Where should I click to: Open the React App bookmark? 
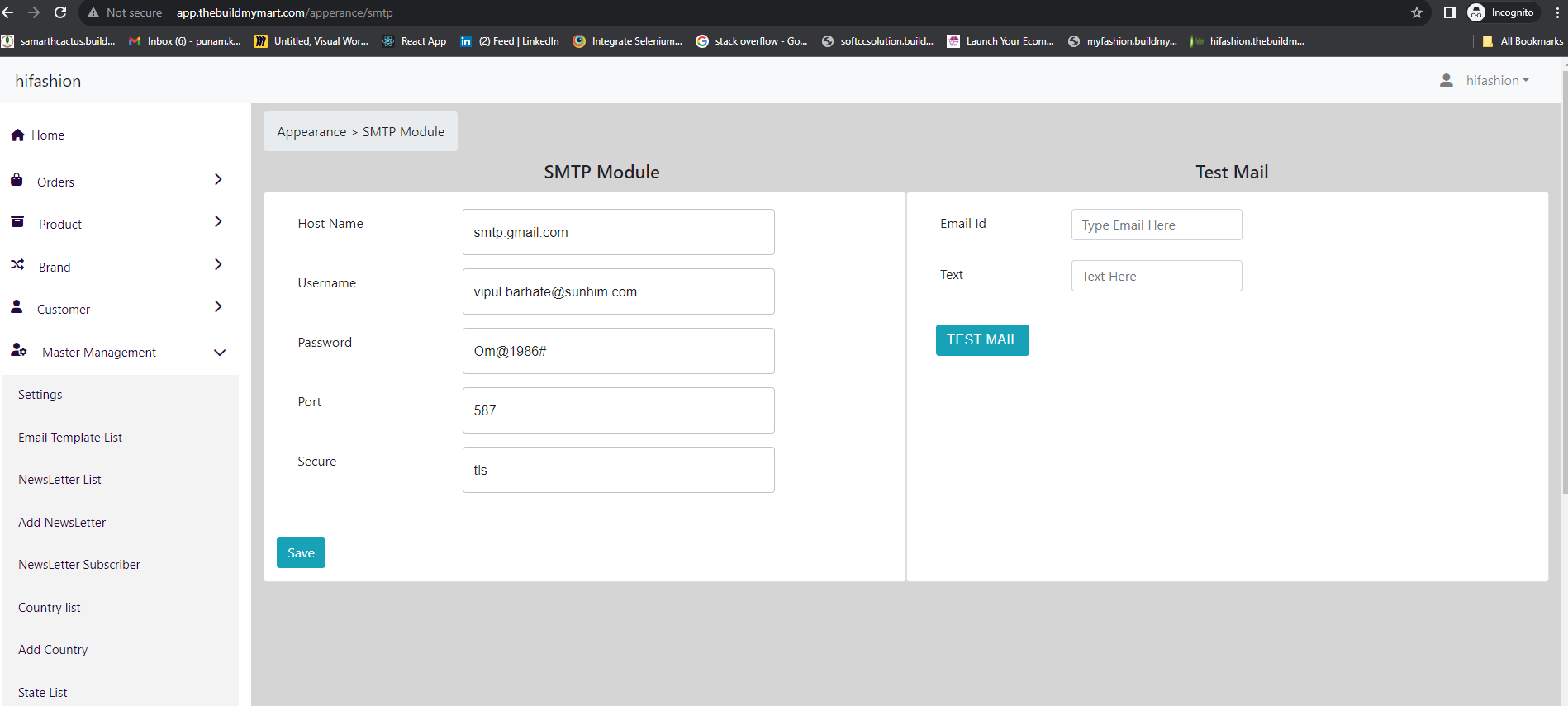(415, 41)
